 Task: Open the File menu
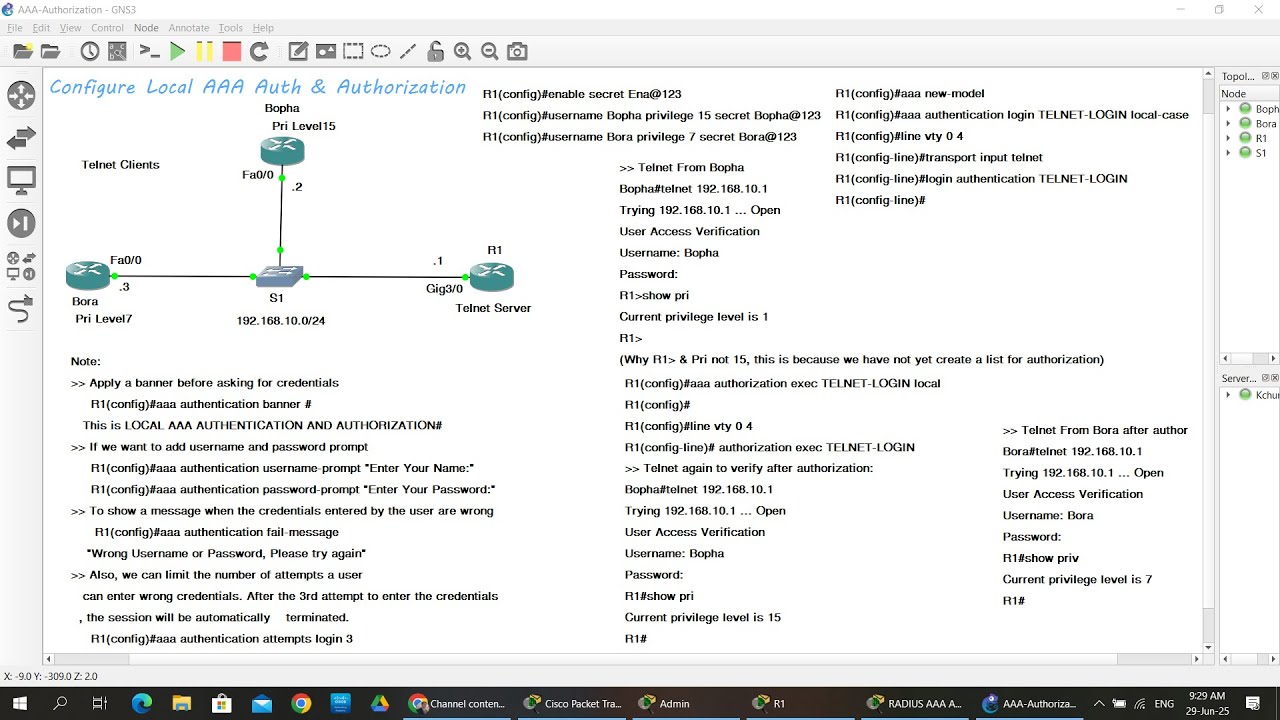[14, 28]
